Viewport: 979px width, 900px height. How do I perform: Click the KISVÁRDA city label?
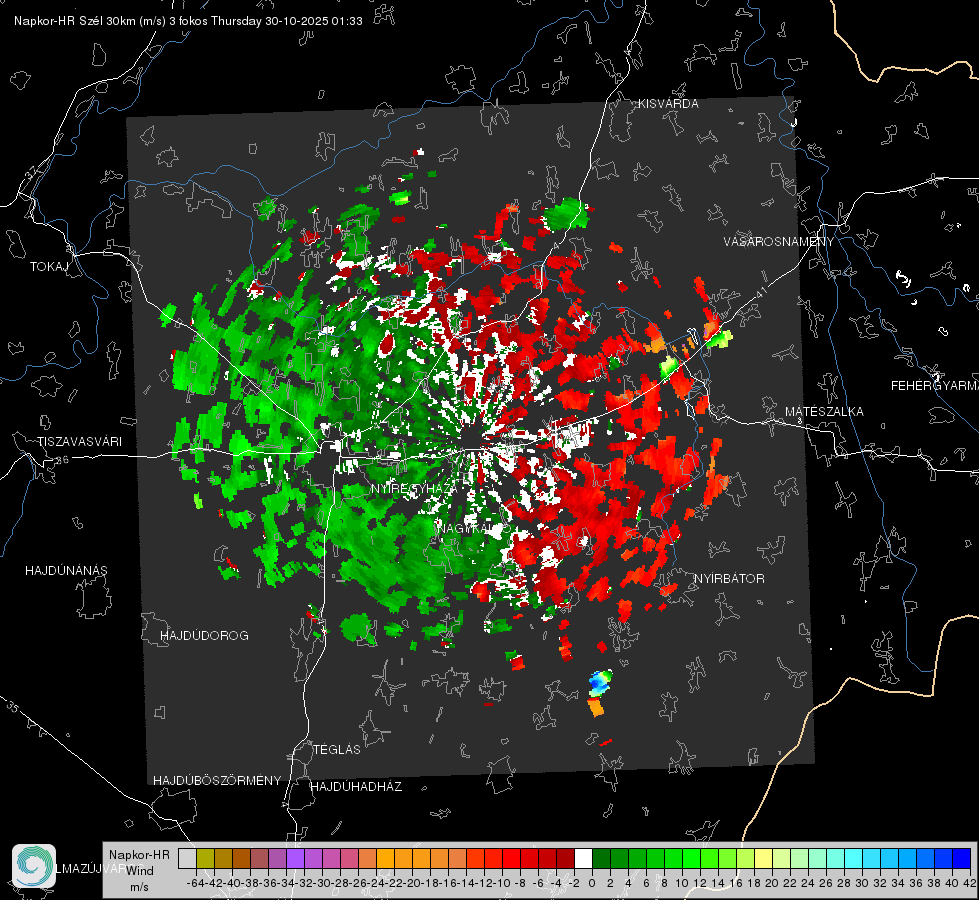[668, 104]
